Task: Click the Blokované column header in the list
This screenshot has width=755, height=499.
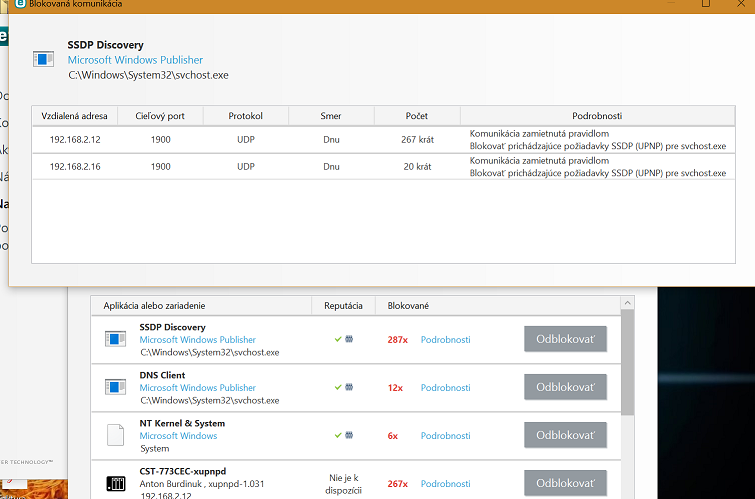Action: [x=408, y=304]
